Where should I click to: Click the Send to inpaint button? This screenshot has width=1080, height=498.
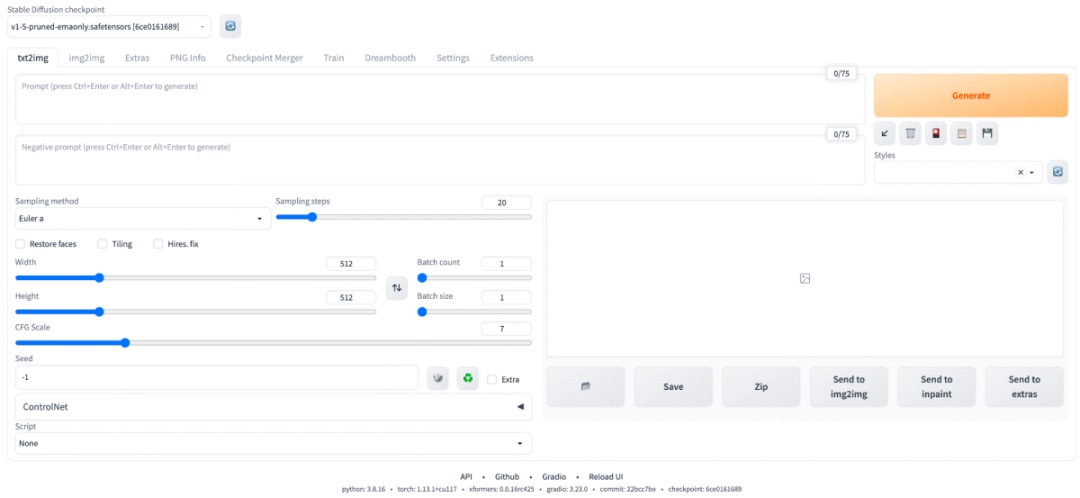coord(936,386)
